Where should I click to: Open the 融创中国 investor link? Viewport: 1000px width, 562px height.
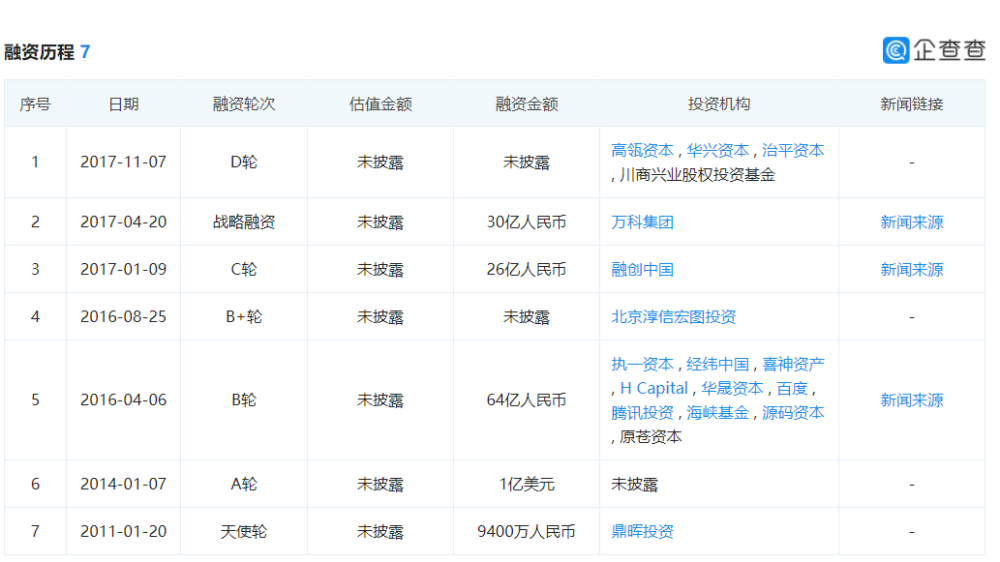(642, 269)
